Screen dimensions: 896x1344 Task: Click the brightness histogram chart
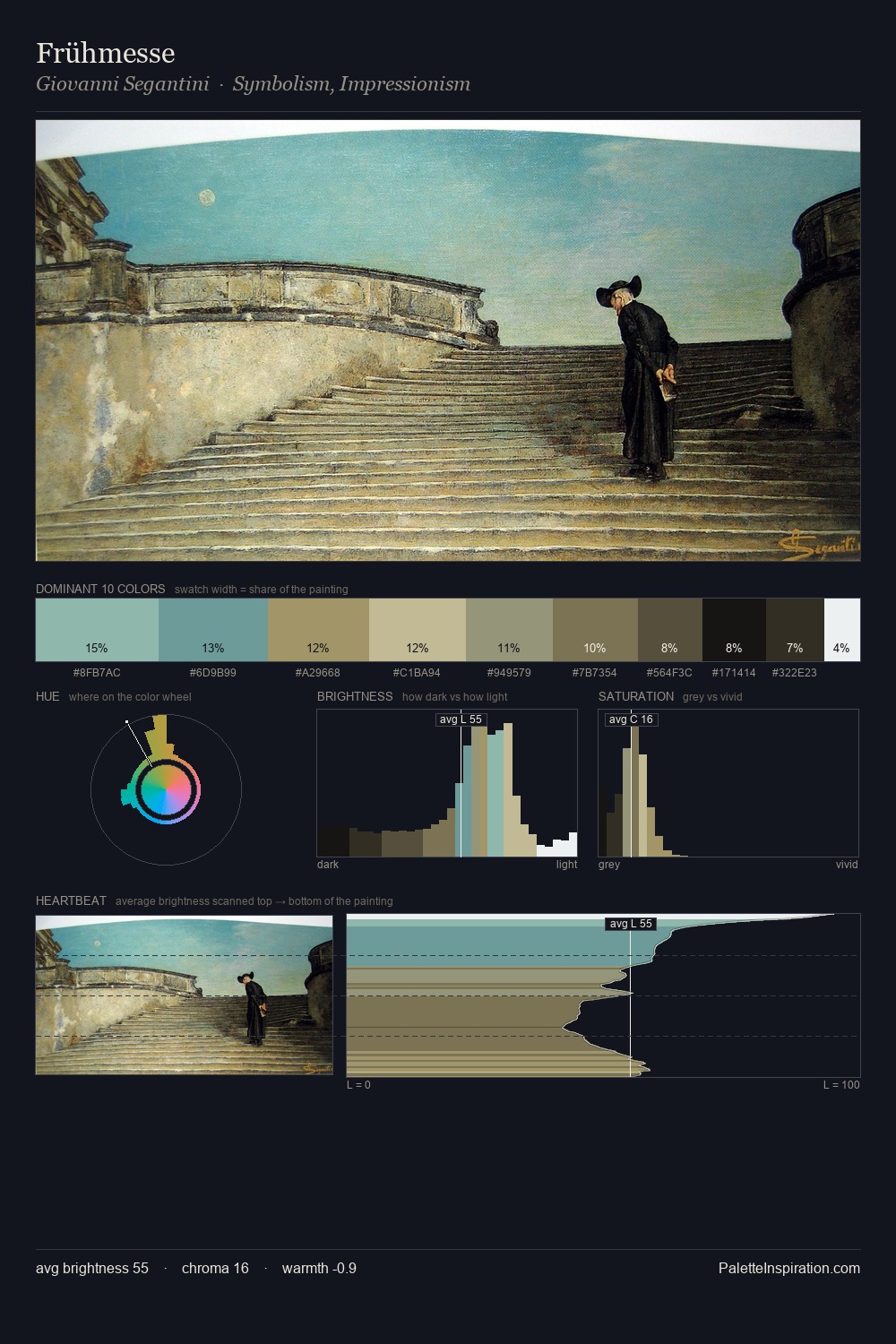(447, 783)
